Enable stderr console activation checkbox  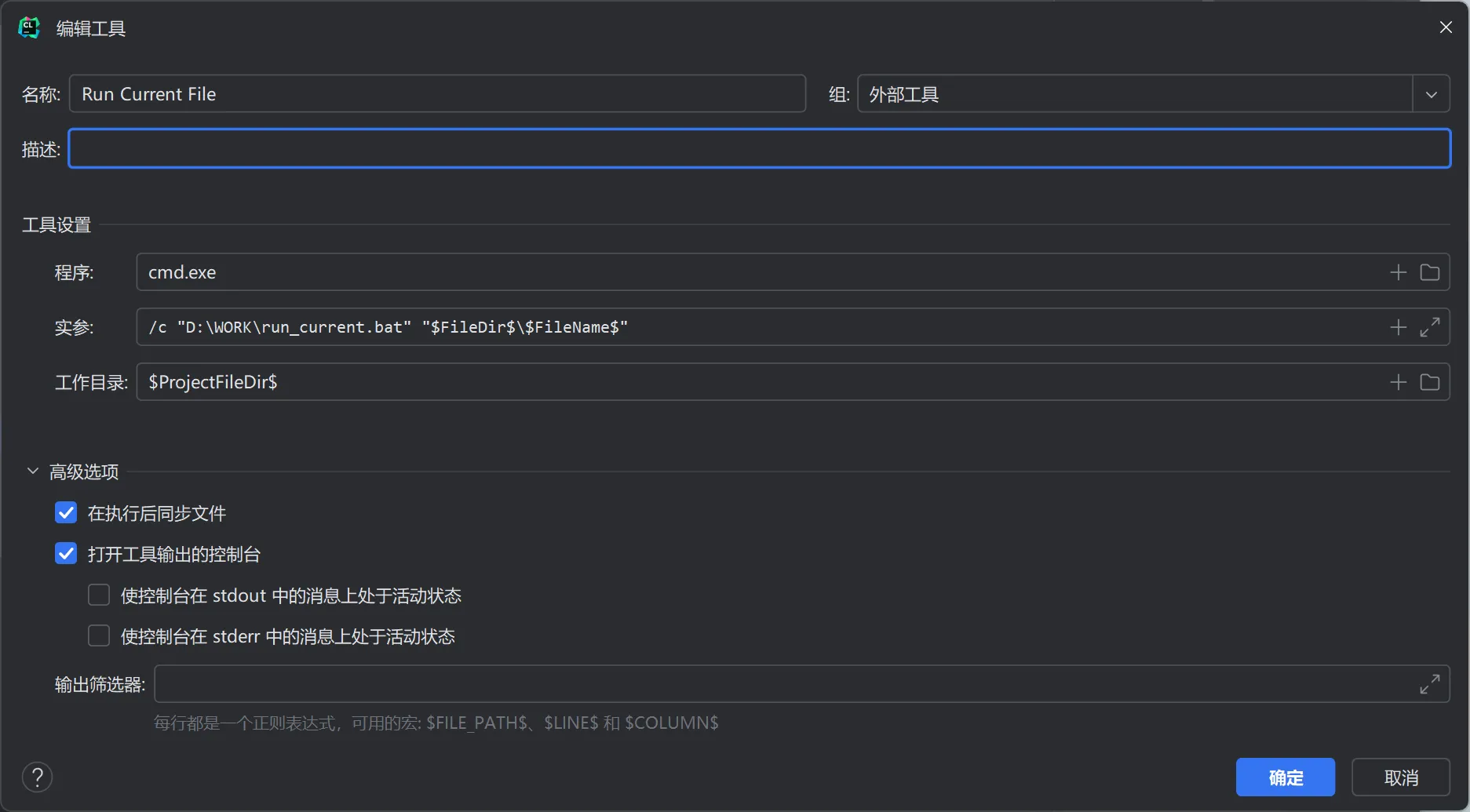pos(99,635)
